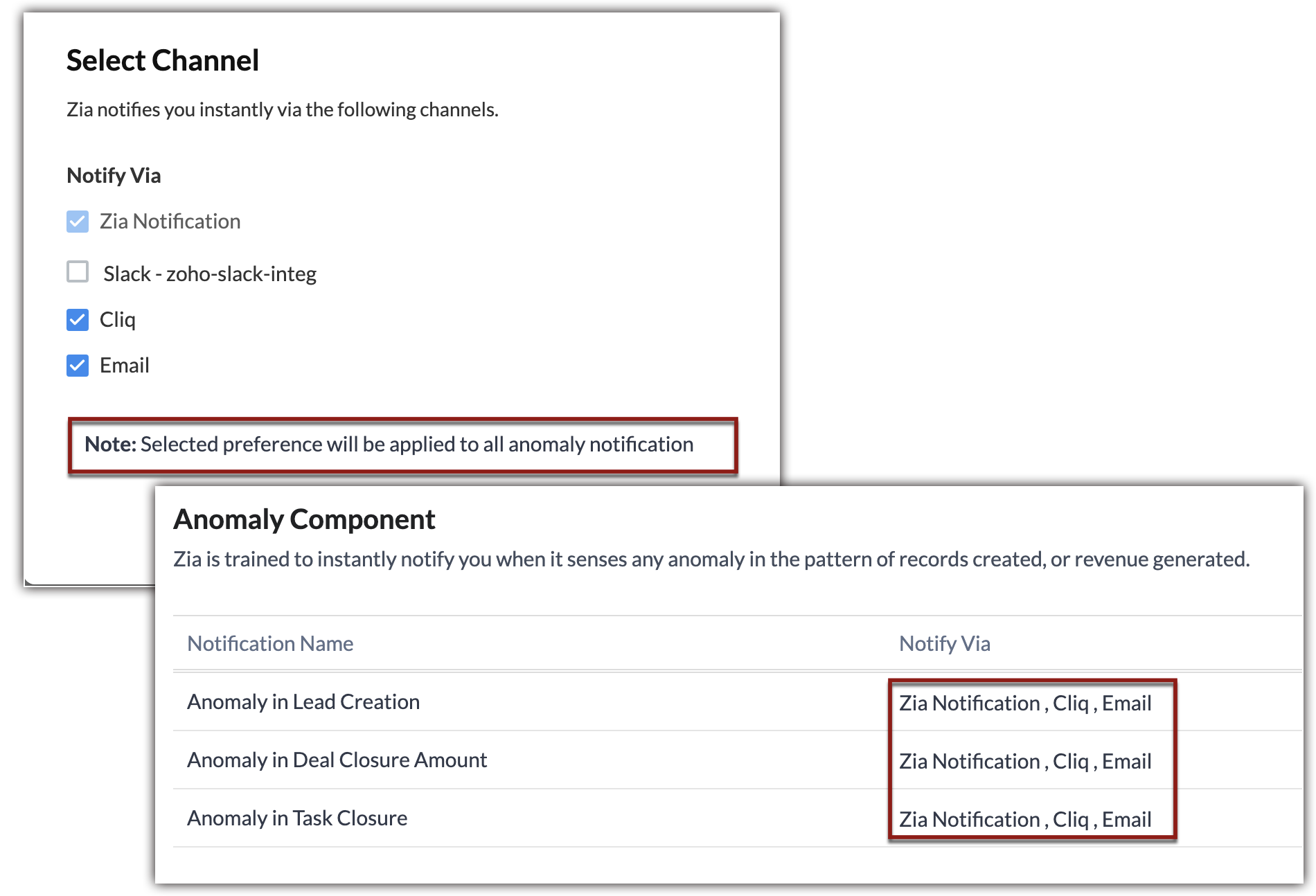The height and width of the screenshot is (896, 1316).
Task: Click the 'Slack - zoho-slack-integ' label text
Action: pos(209,274)
